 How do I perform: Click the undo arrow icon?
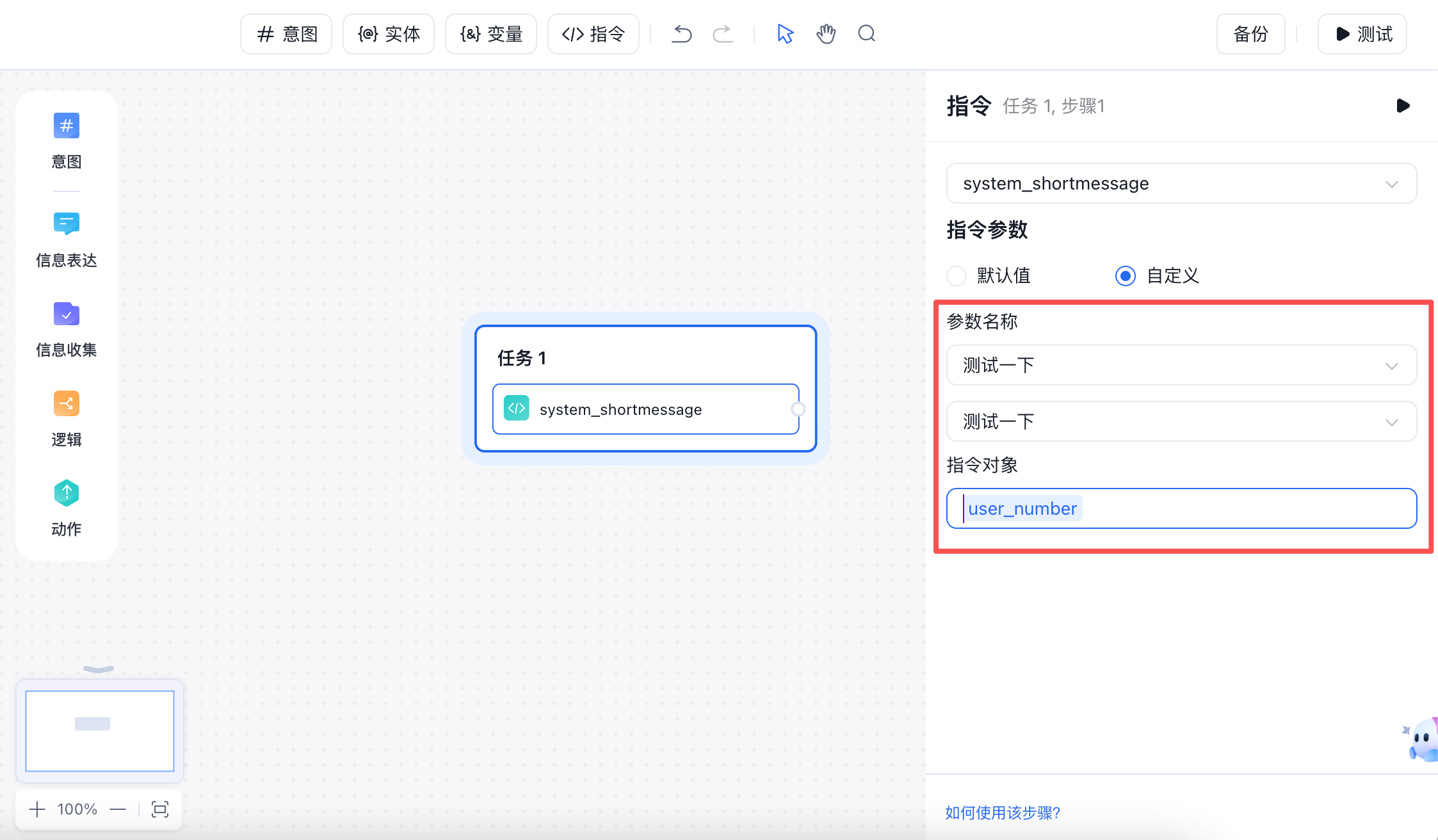pyautogui.click(x=682, y=34)
